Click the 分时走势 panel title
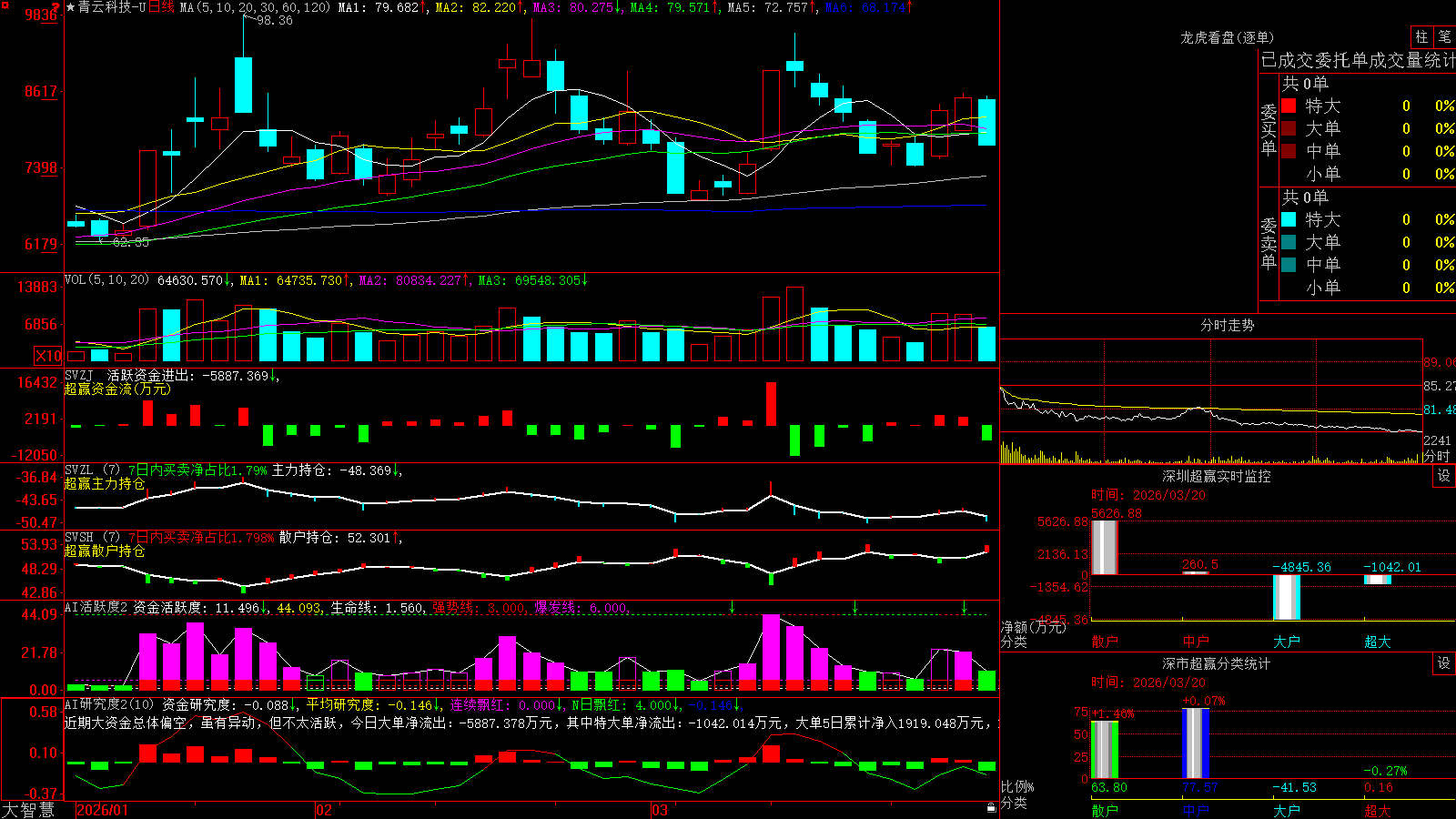 coord(1227,325)
